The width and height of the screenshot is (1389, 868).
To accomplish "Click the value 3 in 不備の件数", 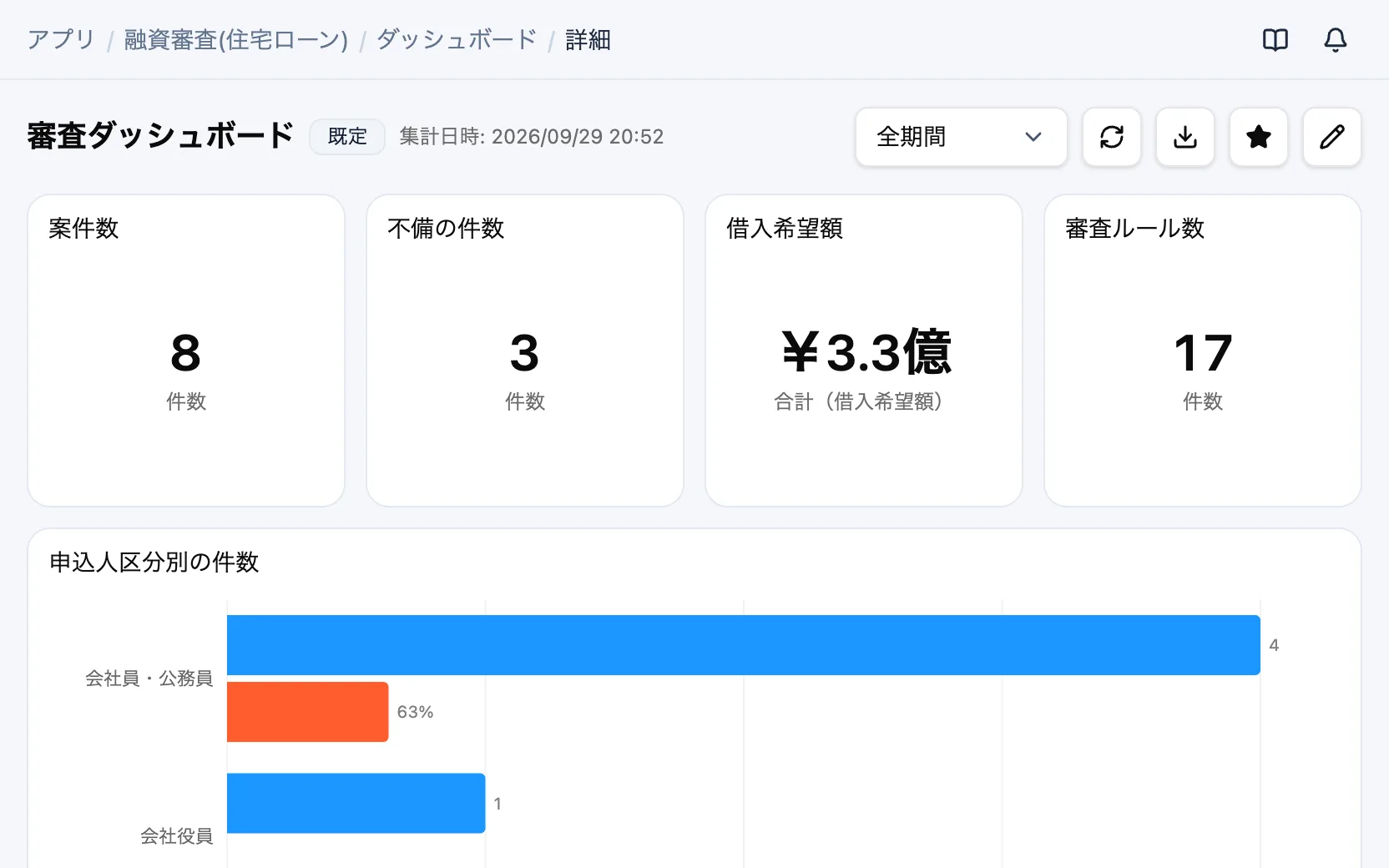I will pos(524,353).
